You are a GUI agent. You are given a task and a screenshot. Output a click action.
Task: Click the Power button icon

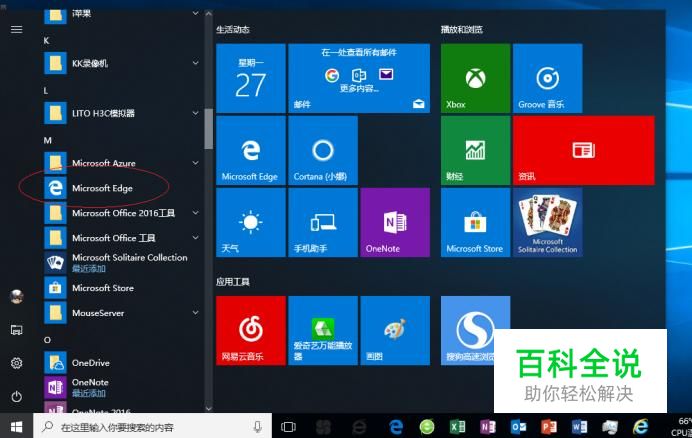tap(16, 396)
